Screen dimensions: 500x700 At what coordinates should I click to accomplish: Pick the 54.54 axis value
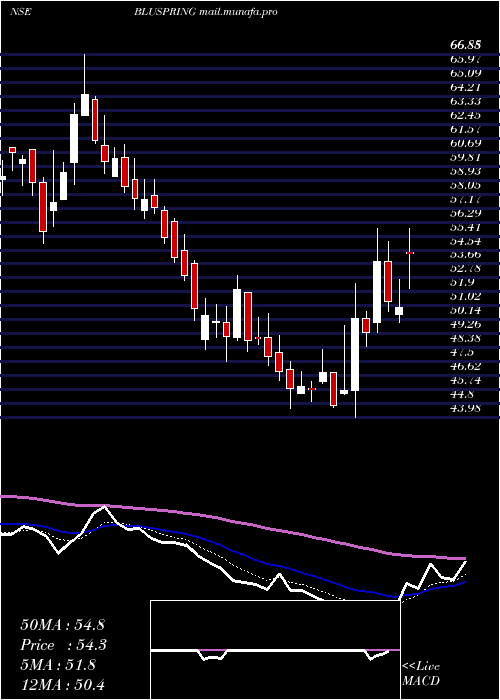pyautogui.click(x=466, y=242)
